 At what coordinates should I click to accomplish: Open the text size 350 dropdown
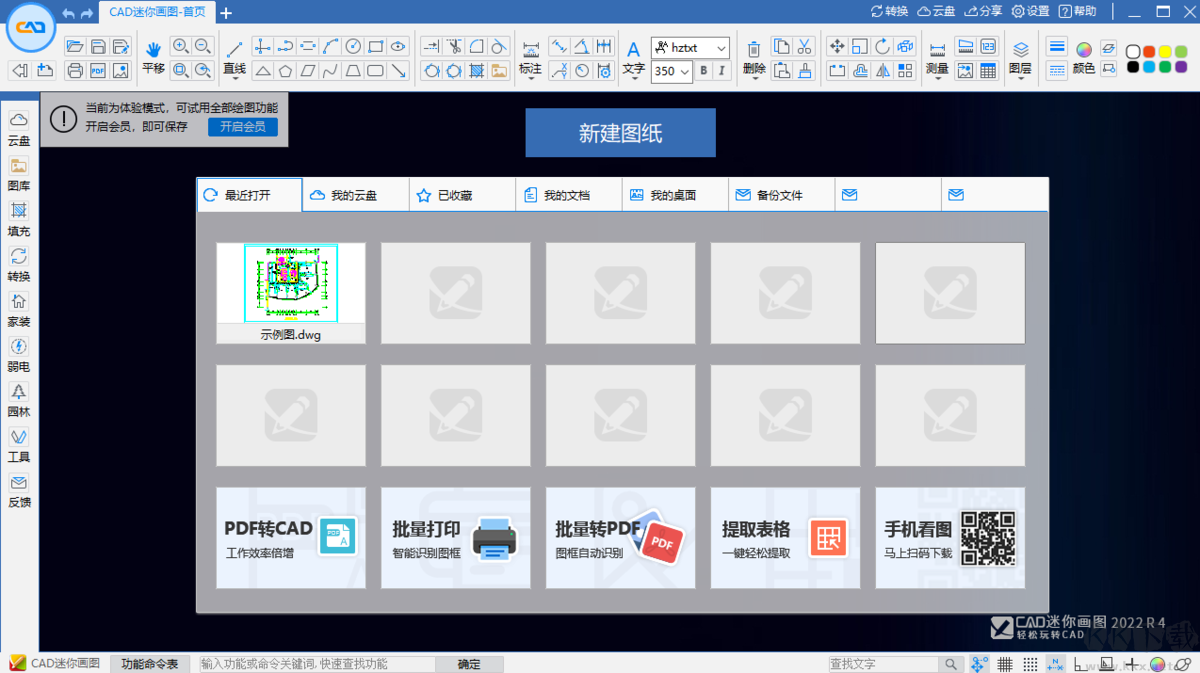point(670,71)
